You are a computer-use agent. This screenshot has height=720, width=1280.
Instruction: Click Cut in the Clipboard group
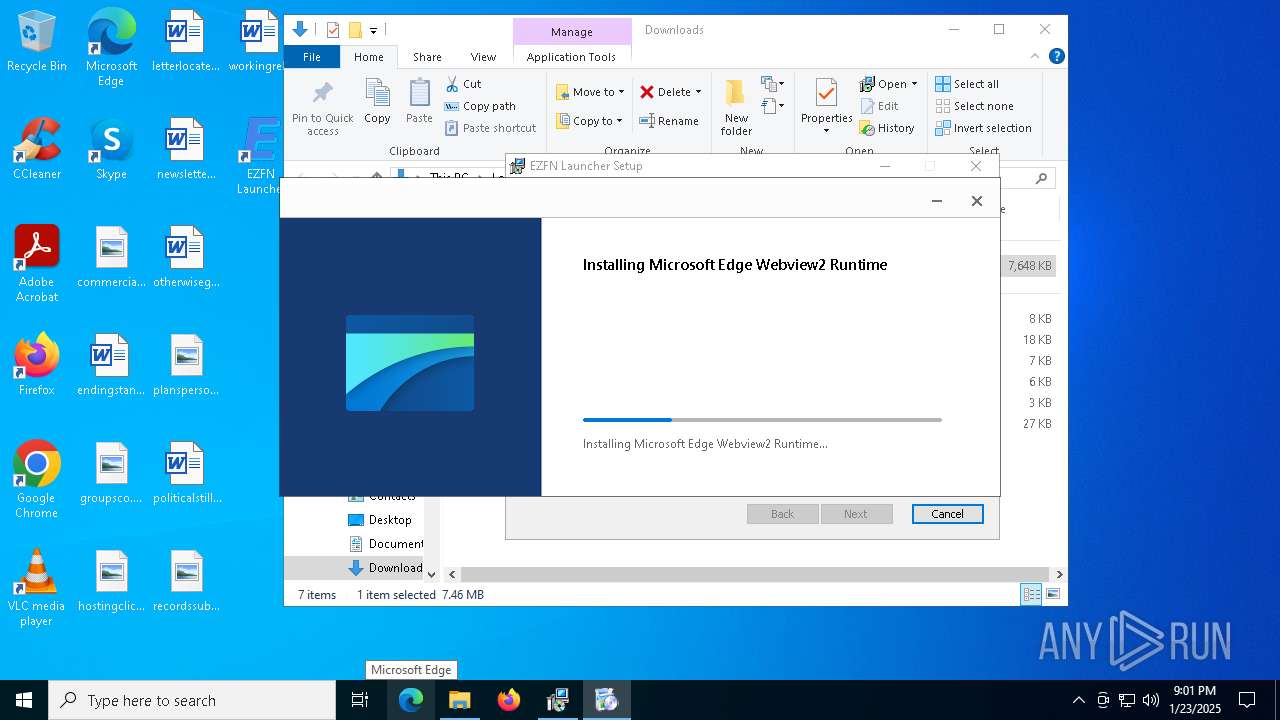click(463, 84)
